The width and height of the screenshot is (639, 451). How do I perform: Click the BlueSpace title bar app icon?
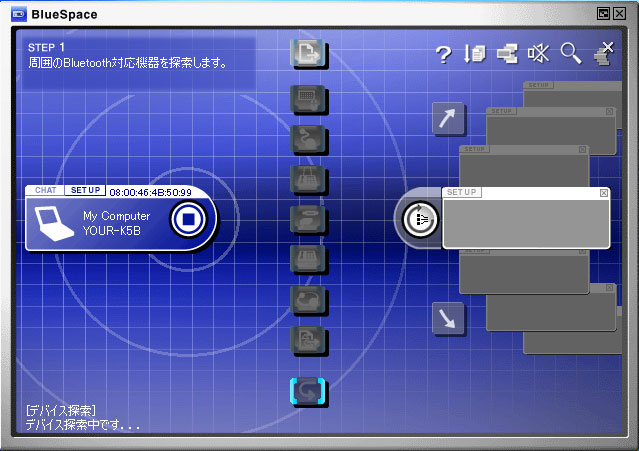click(x=17, y=13)
